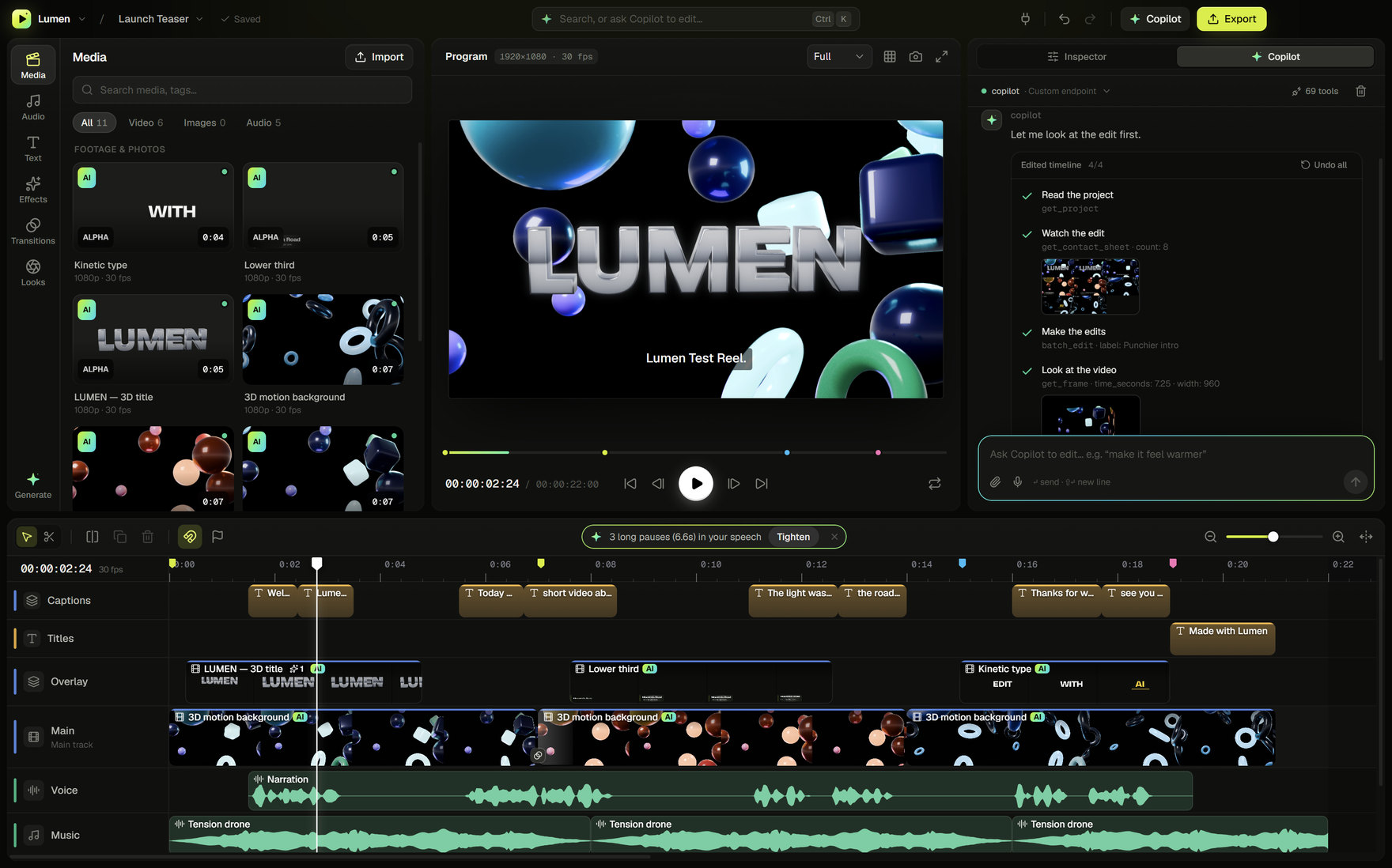Toggle the Captions track layers icon
This screenshot has height=868, width=1392.
pos(32,601)
